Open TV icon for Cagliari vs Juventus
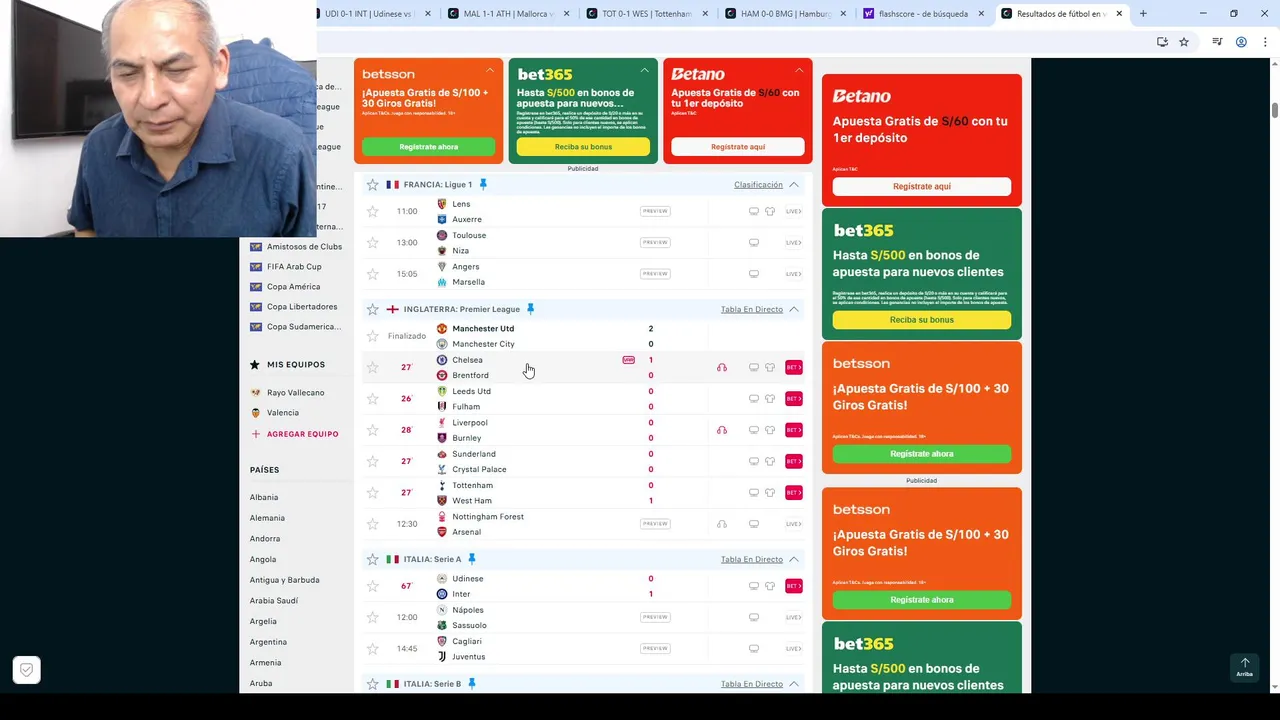 pyautogui.click(x=754, y=649)
